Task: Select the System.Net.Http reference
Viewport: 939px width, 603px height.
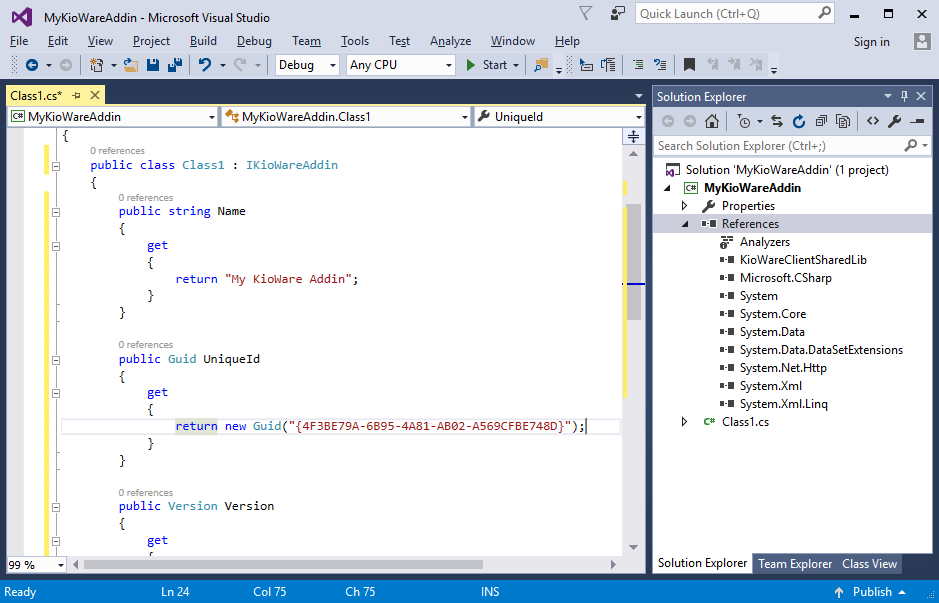Action: [x=783, y=368]
